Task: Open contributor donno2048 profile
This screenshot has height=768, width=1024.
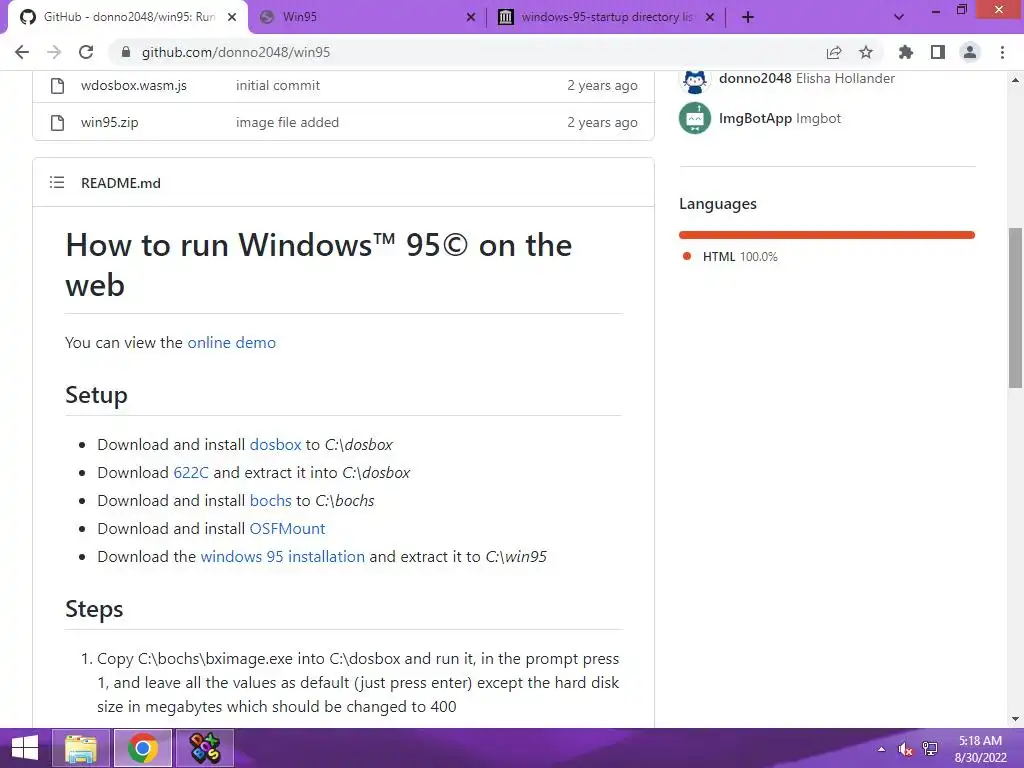Action: (x=755, y=78)
